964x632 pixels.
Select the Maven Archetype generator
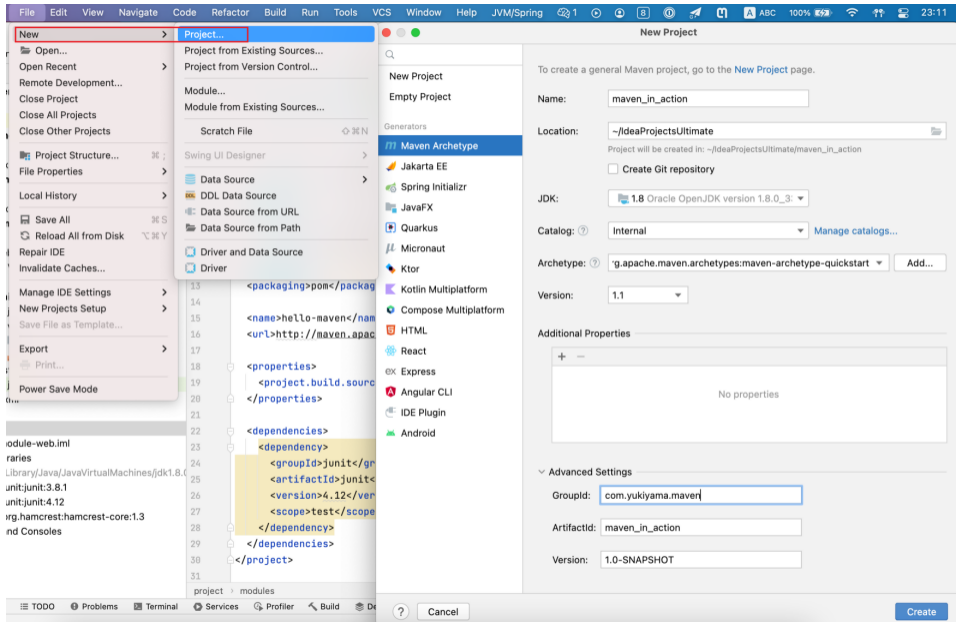point(450,146)
